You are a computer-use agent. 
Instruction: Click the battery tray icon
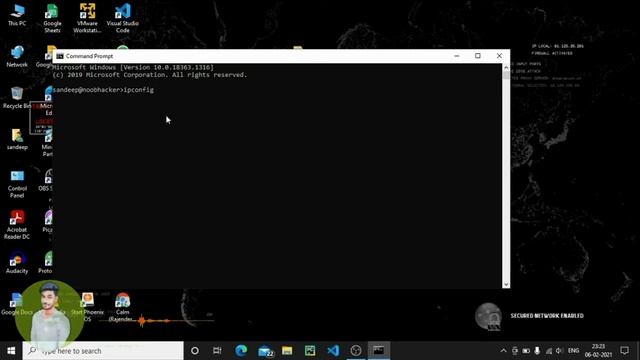(x=526, y=351)
